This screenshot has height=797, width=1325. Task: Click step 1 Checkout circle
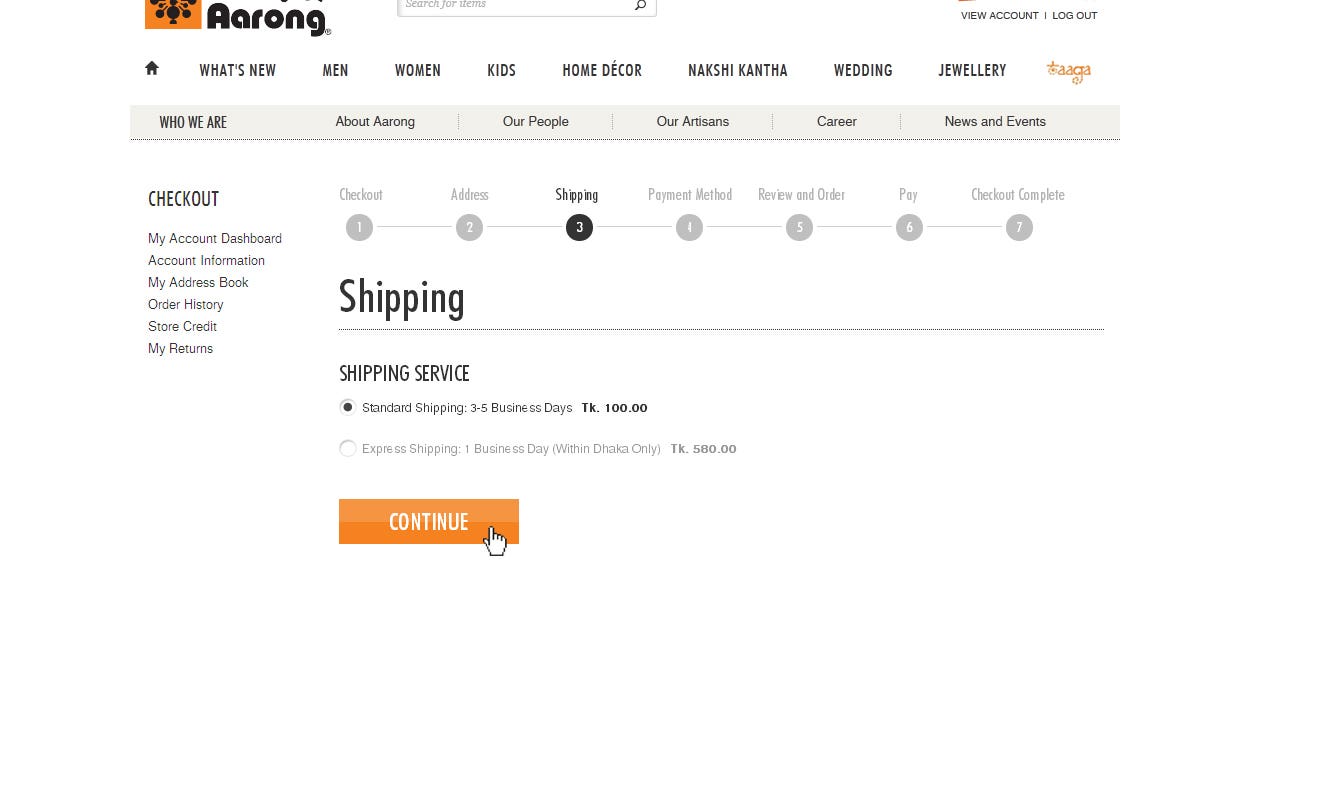pos(359,228)
